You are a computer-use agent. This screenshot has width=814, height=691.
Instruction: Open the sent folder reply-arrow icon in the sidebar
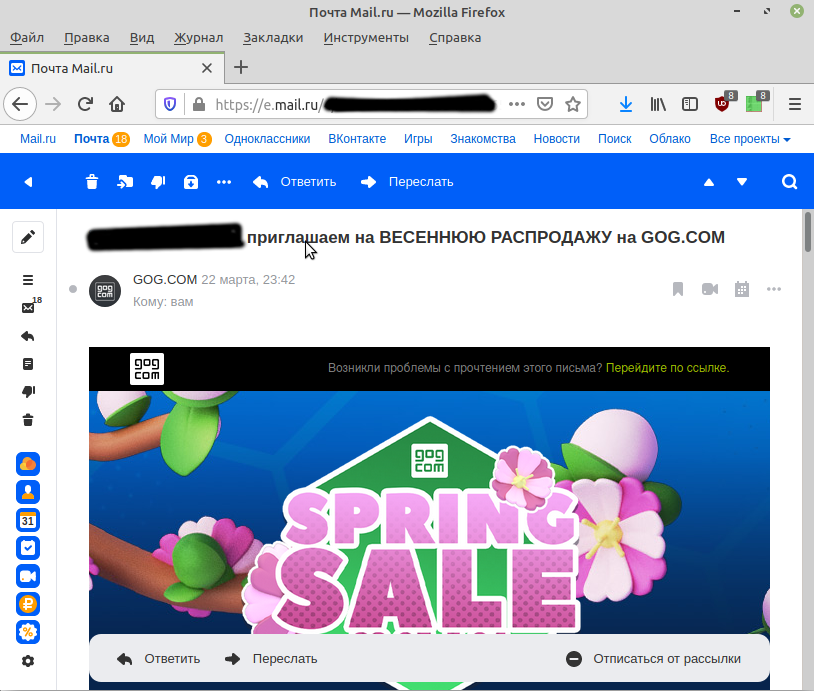(28, 336)
